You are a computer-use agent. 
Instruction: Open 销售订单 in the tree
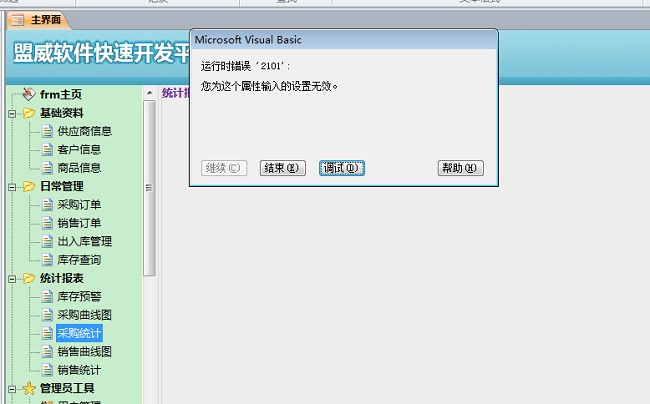79,223
